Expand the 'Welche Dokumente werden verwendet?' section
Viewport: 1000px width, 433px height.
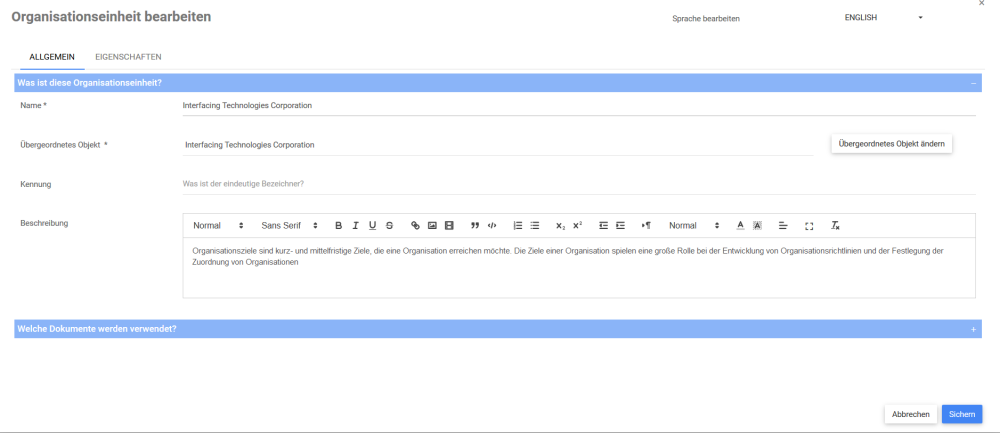click(x=973, y=329)
